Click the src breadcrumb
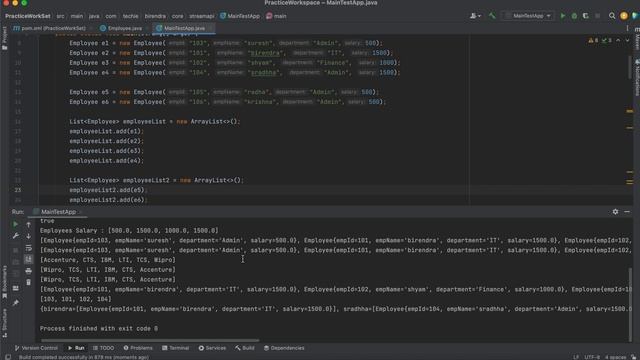The height and width of the screenshot is (360, 640). coord(60,16)
